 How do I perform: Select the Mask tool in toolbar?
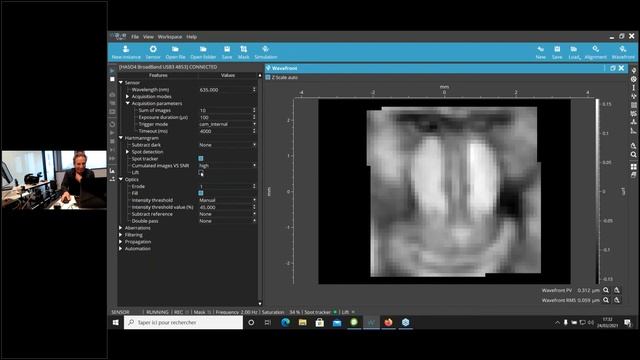tap(244, 52)
